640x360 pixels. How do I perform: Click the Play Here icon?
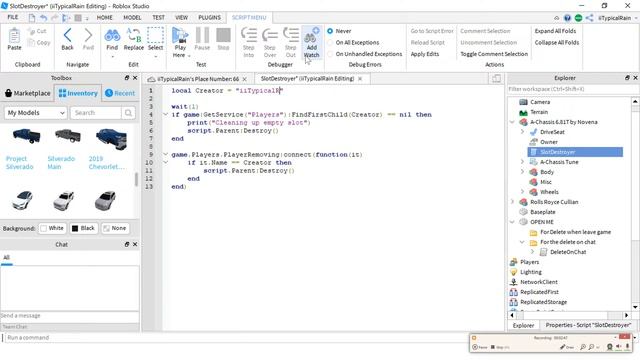point(180,36)
